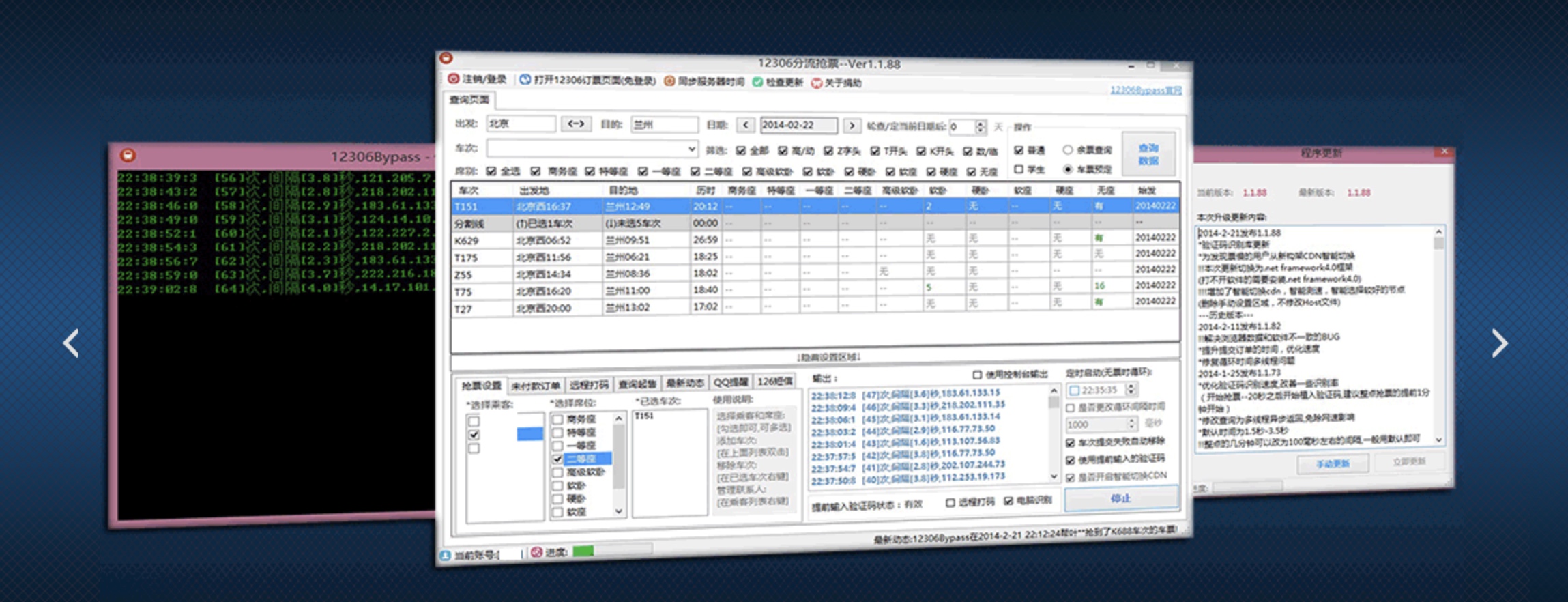1568x602 pixels.
Task: Go to the previous carousel screenshot arrow
Action: click(x=71, y=343)
